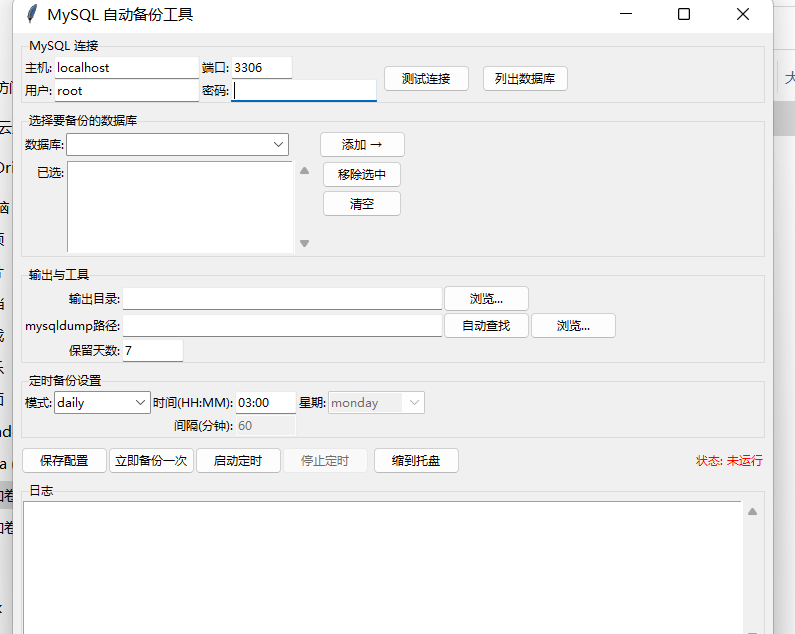Screen dimensions: 795x634
Task: Click the 立即备份一次 button
Action: pyautogui.click(x=151, y=461)
